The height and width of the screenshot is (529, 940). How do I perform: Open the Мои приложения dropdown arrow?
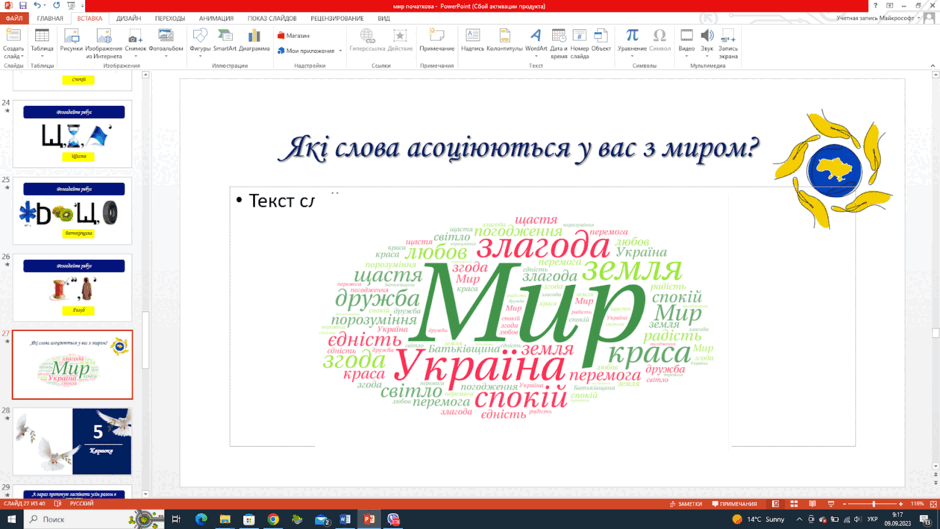[341, 51]
